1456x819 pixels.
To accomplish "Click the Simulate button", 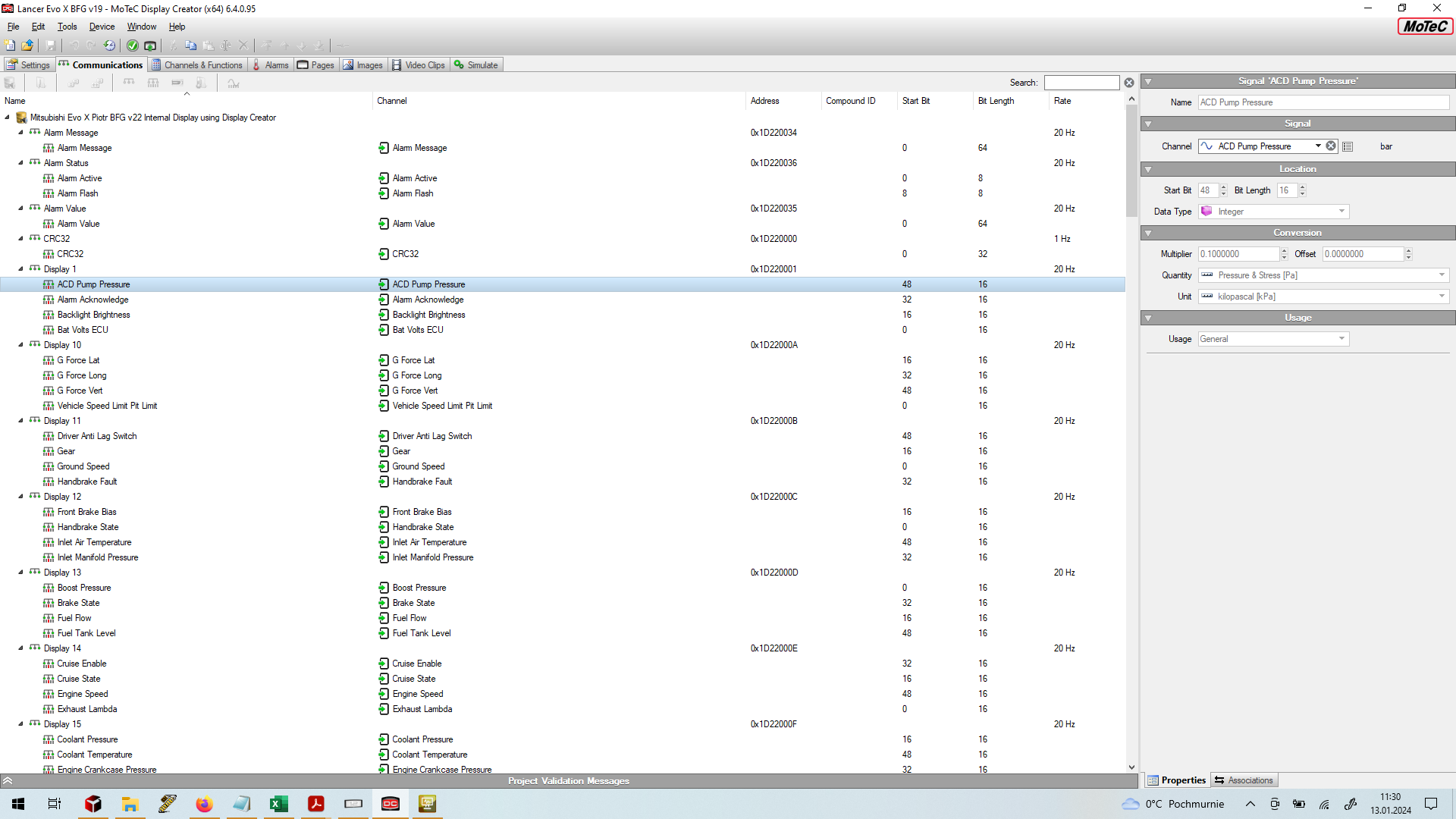I will click(479, 64).
